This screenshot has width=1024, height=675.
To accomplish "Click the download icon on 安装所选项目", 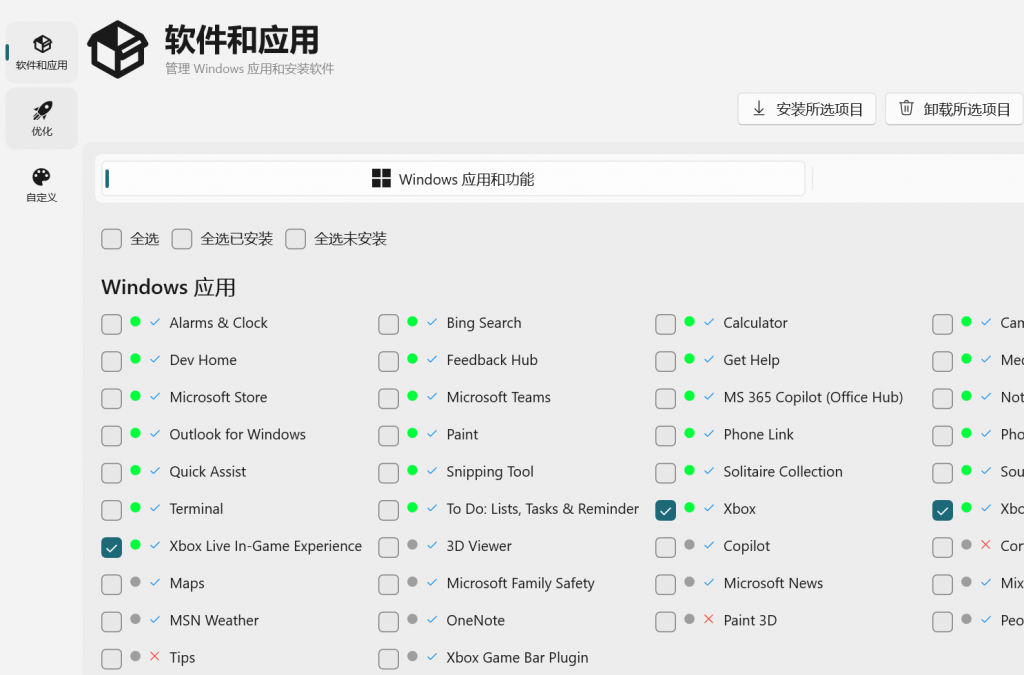I will point(759,108).
